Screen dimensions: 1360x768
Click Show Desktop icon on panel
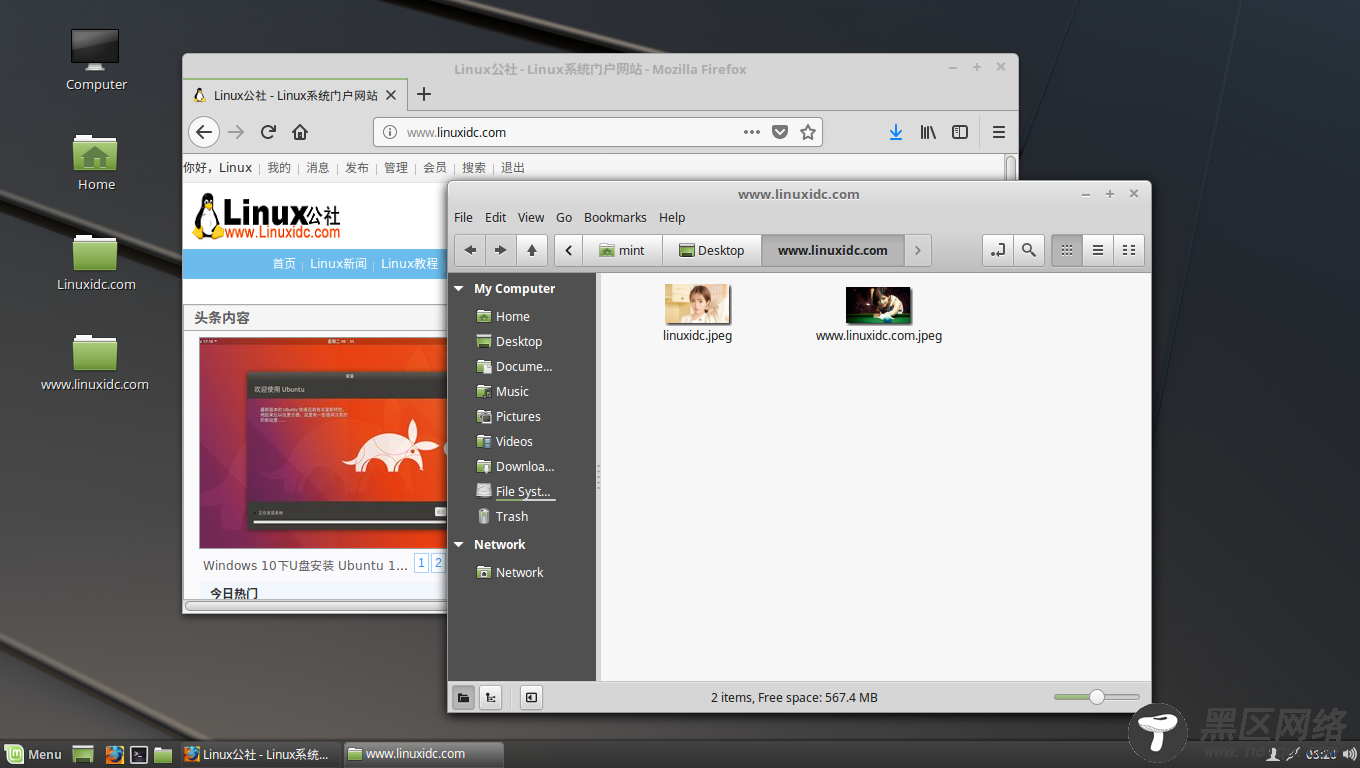point(84,754)
